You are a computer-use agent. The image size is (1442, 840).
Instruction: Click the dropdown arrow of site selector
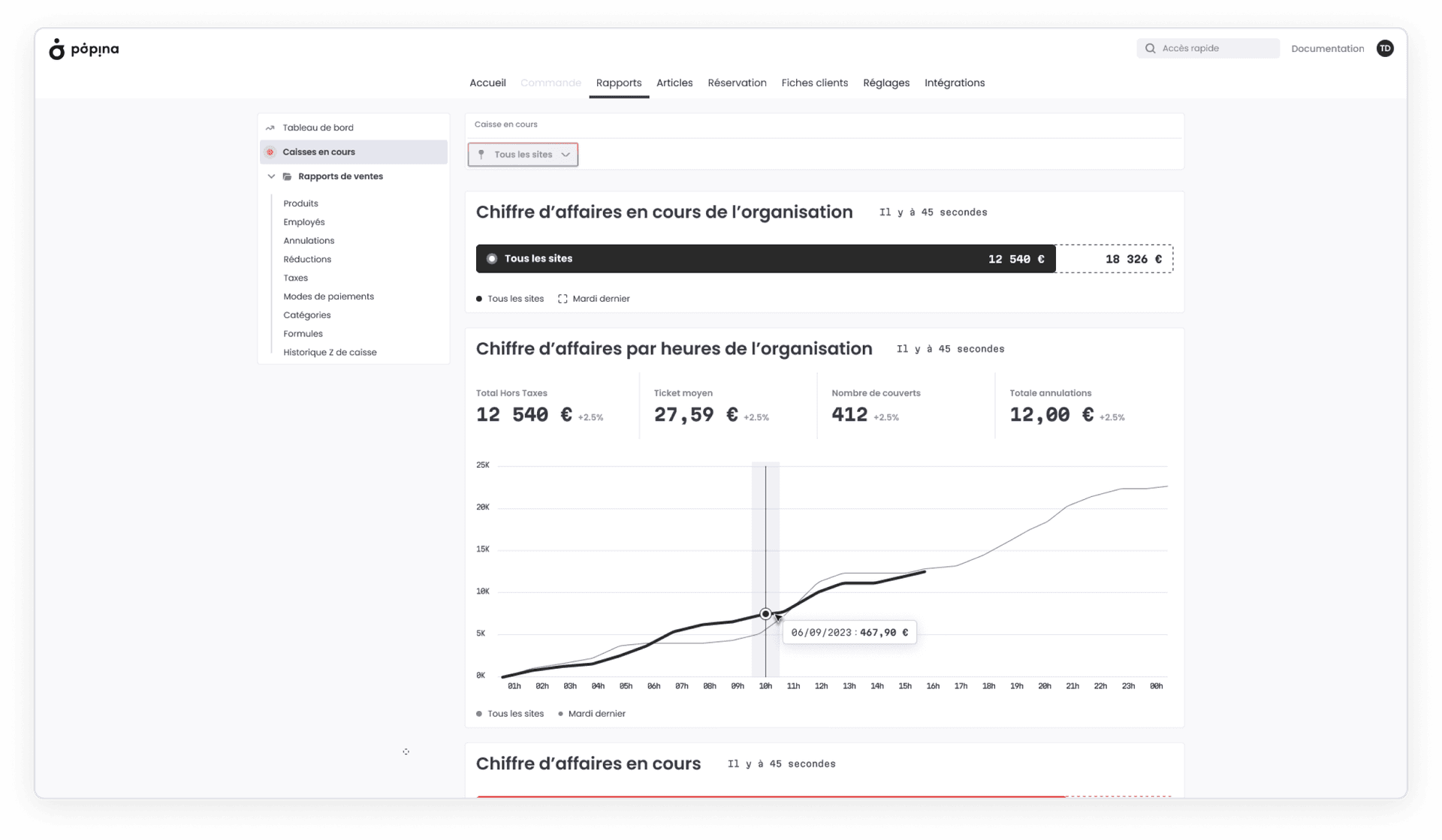(566, 155)
